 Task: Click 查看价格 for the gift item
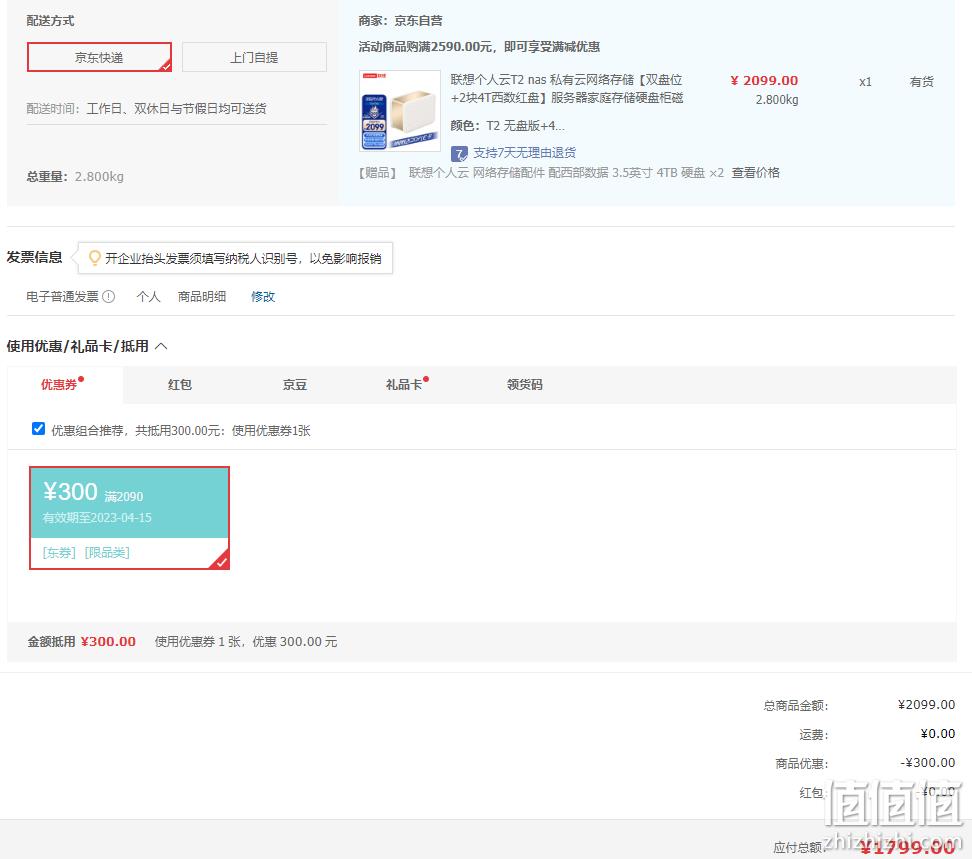[x=755, y=173]
